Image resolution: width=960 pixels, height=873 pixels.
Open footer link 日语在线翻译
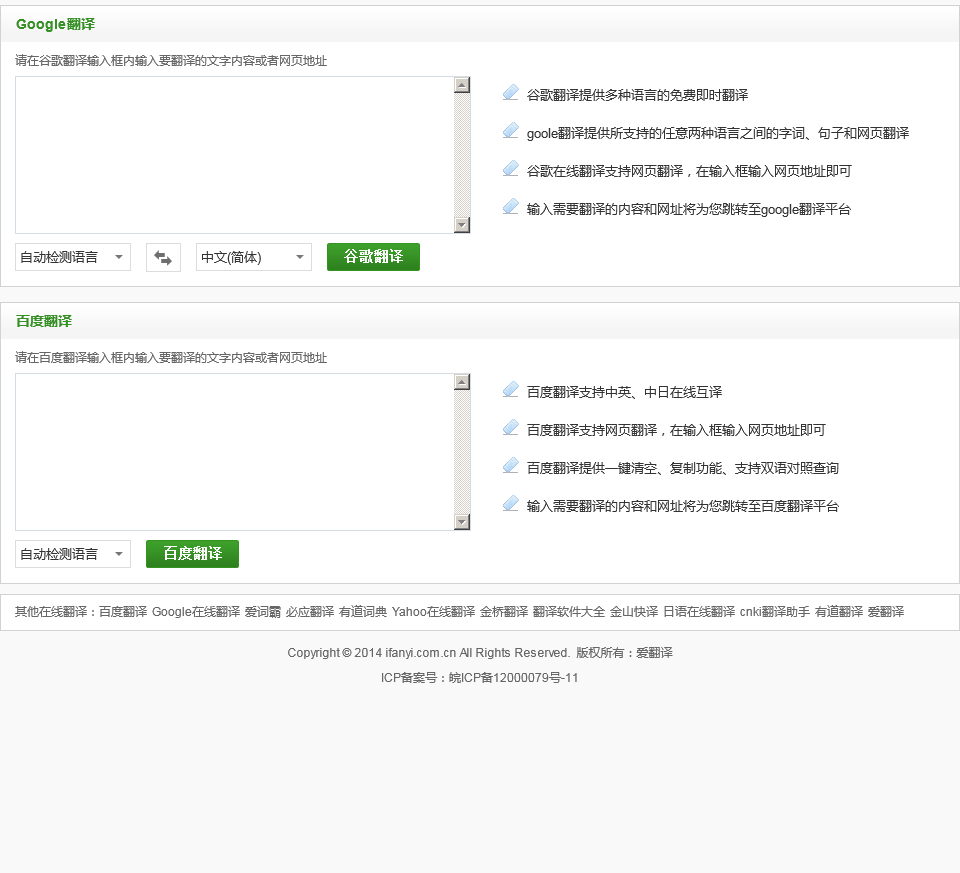pos(699,612)
